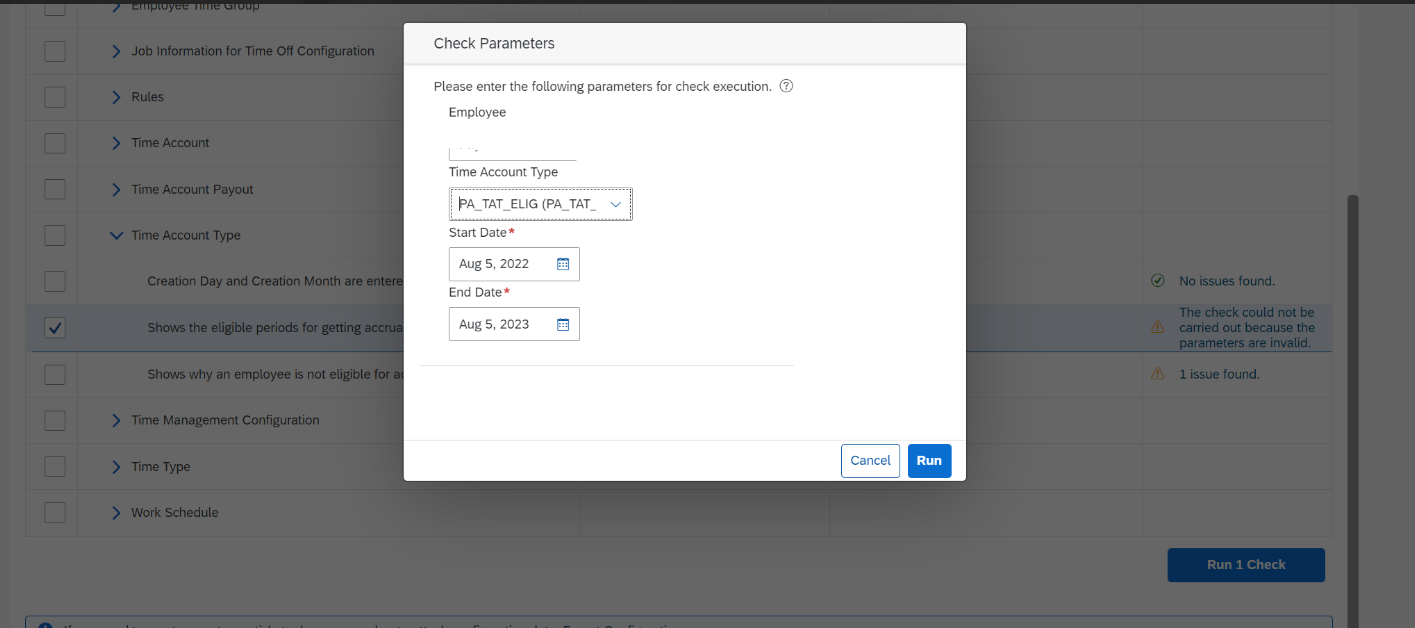This screenshot has height=628, width=1415.
Task: Open the Time Account Type dropdown arrow
Action: click(x=616, y=204)
